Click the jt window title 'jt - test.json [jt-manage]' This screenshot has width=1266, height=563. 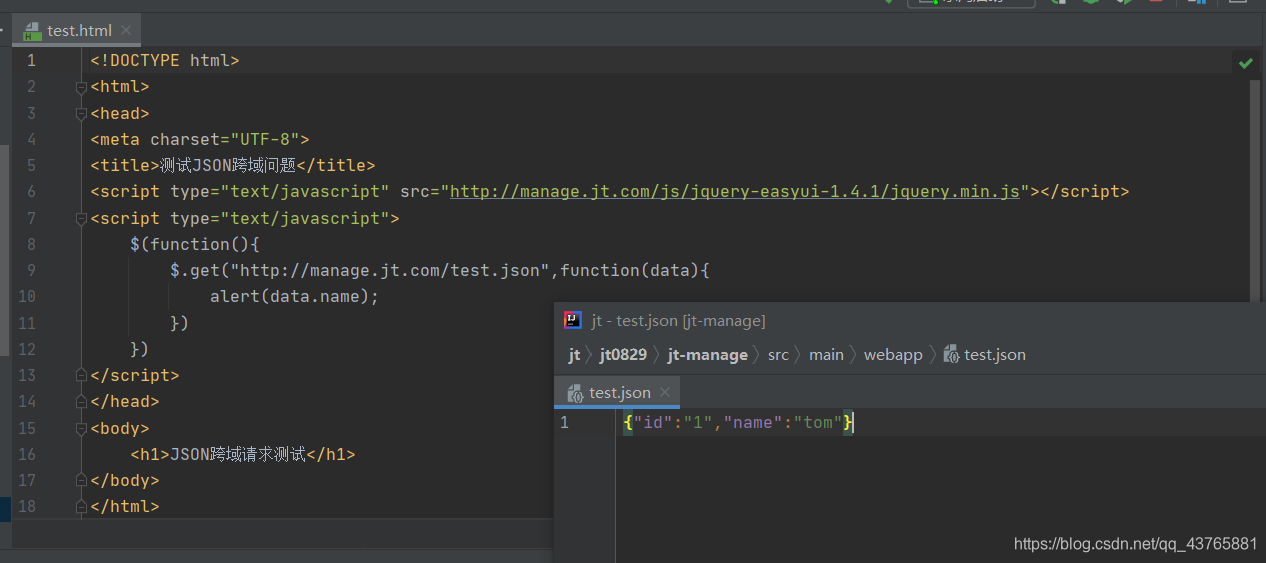[679, 320]
